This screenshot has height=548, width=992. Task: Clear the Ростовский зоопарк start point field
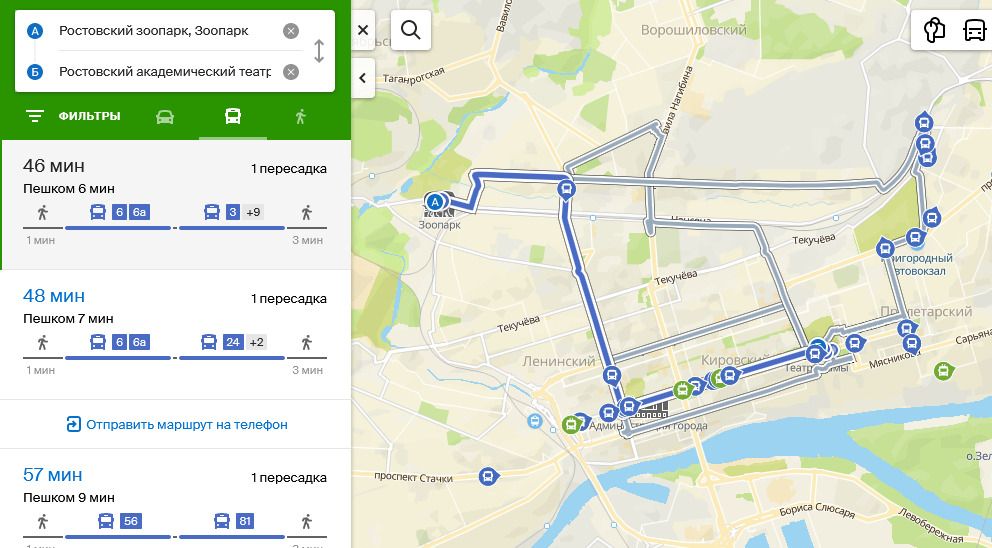click(290, 31)
